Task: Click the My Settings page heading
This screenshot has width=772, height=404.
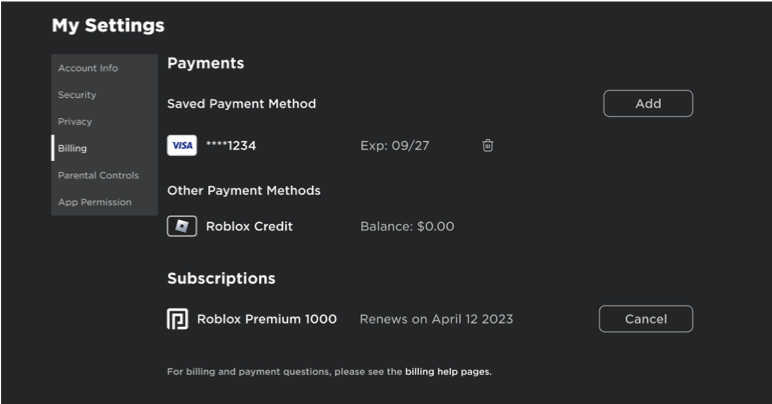Action: 108,25
